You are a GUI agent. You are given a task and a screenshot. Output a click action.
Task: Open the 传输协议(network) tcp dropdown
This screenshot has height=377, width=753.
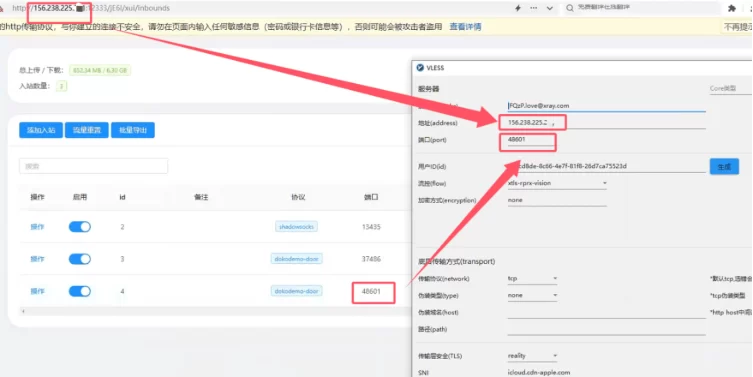coord(532,279)
